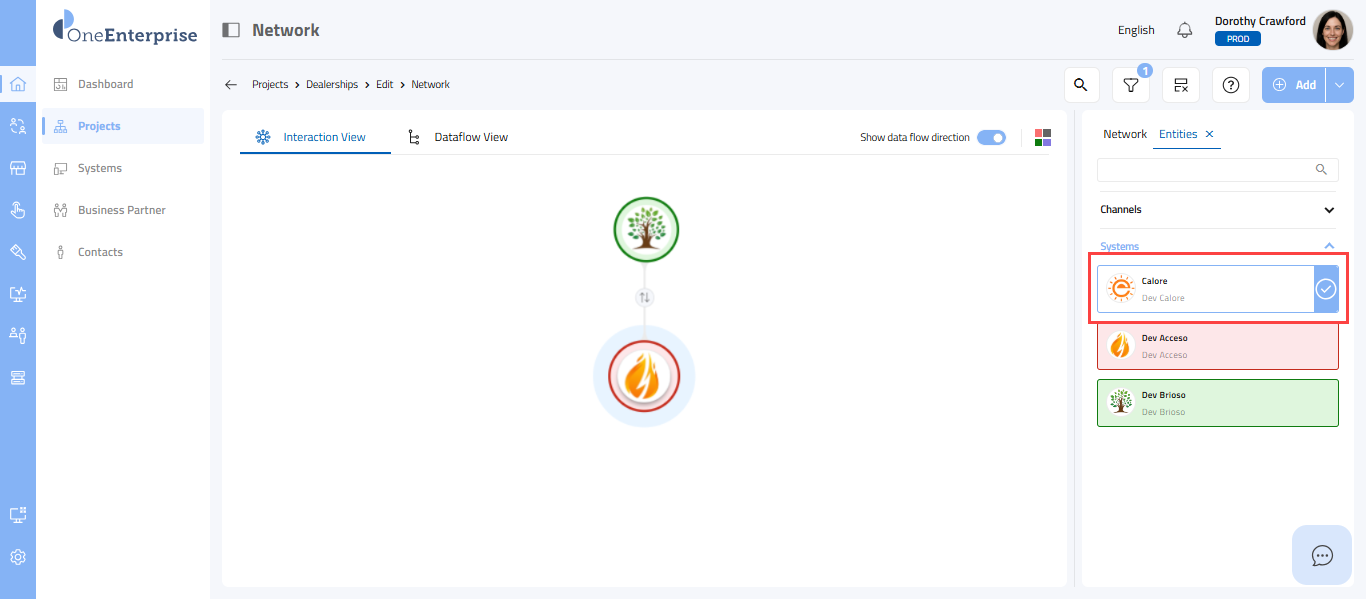
Task: Click the Add button
Action: (1294, 85)
